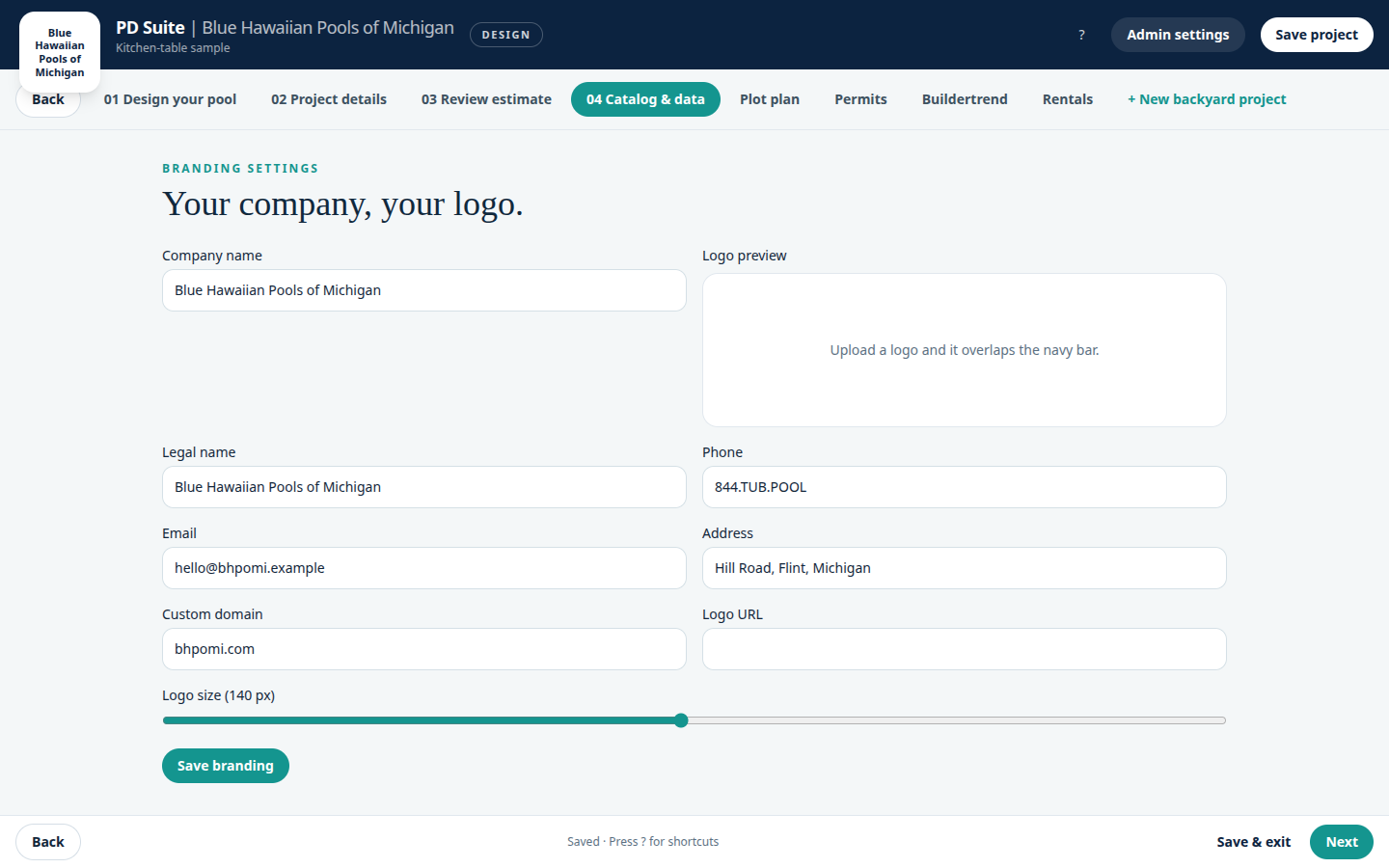
Task: Click the 'Kitchen-table sample' subtitle text
Action: (173, 48)
